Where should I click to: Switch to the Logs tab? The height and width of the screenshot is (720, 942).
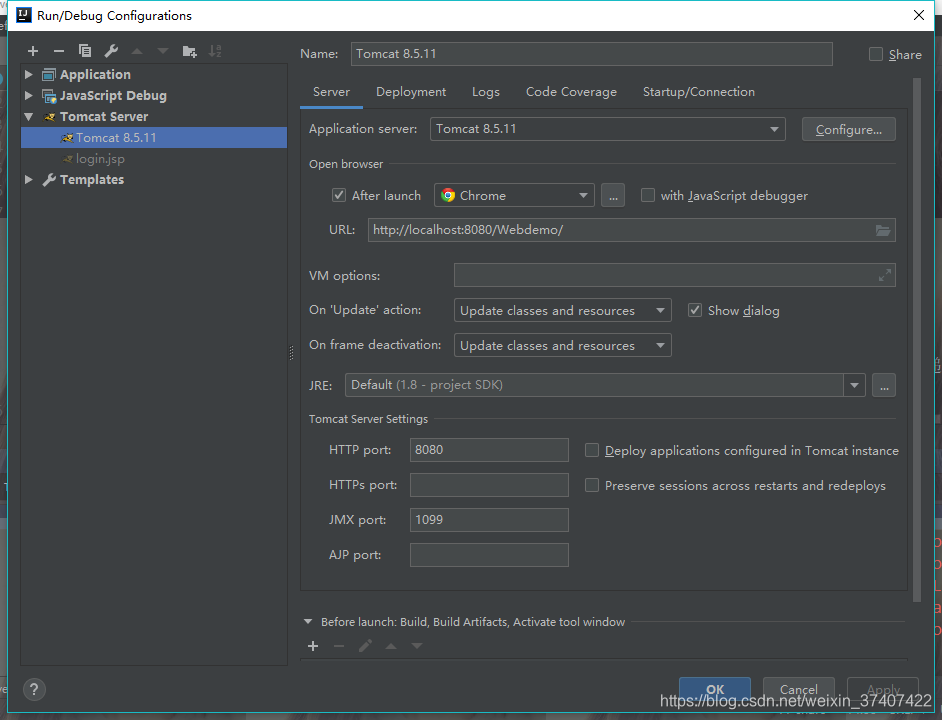pos(485,92)
